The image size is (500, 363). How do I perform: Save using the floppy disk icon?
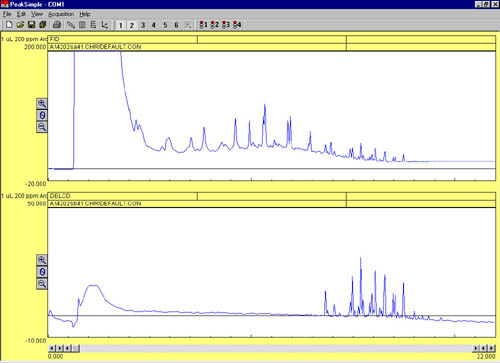click(31, 25)
